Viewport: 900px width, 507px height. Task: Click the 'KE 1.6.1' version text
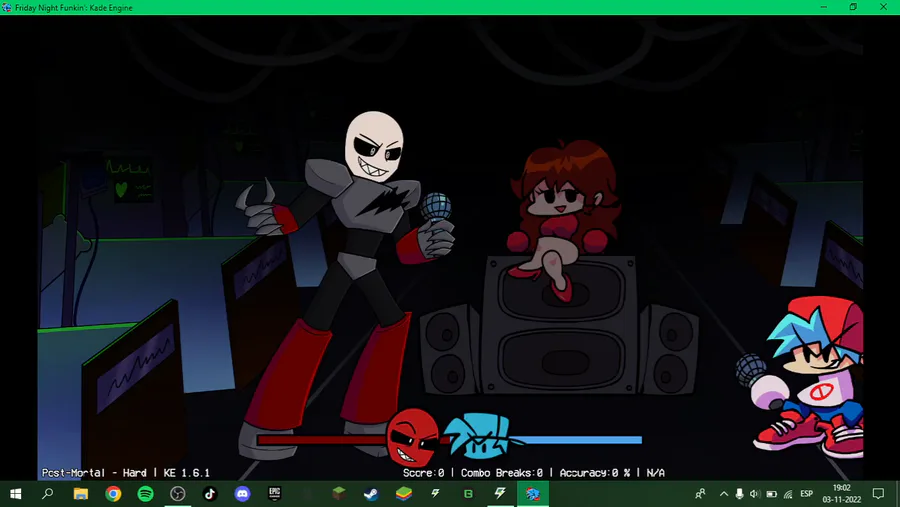click(187, 473)
